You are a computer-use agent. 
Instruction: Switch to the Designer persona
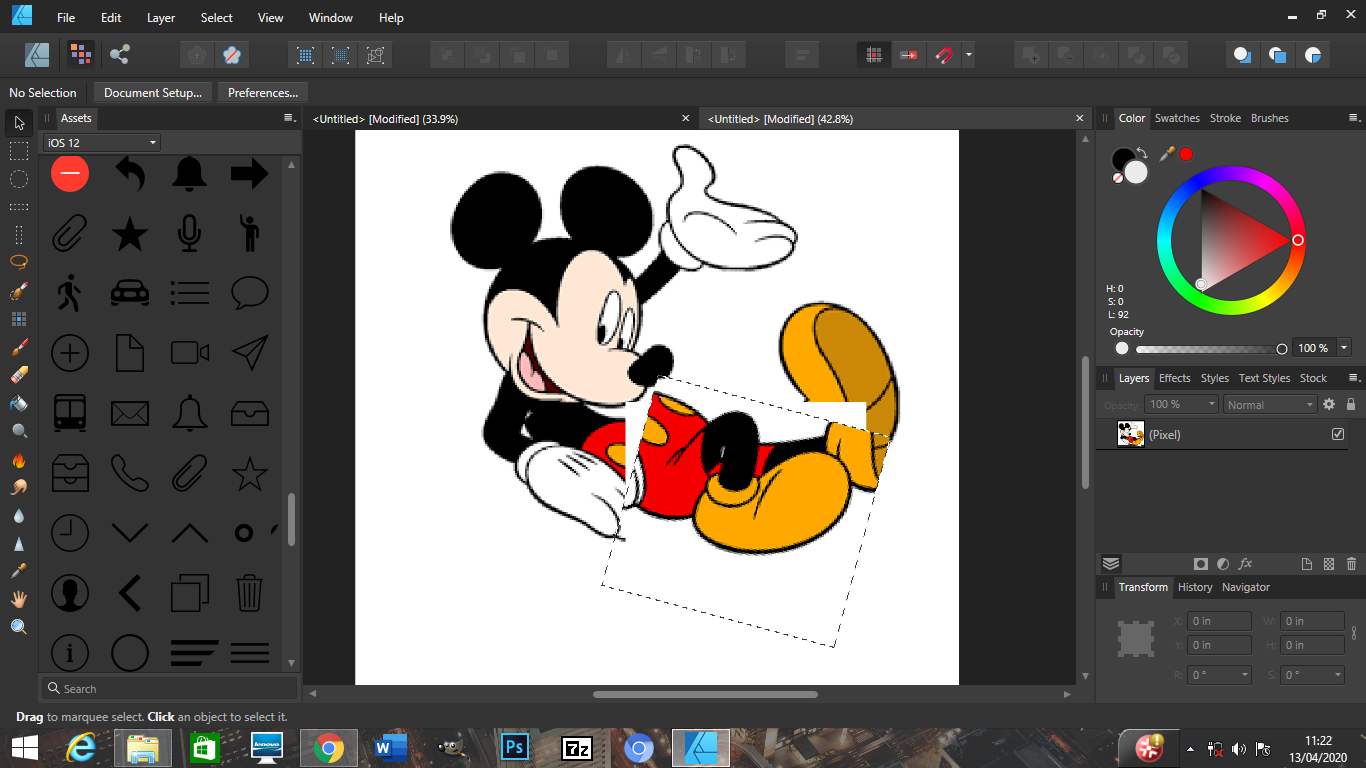click(x=37, y=54)
